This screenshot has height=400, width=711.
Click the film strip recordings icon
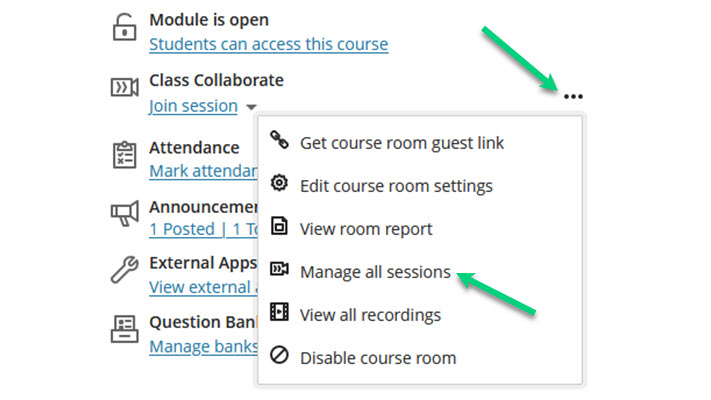pos(279,312)
